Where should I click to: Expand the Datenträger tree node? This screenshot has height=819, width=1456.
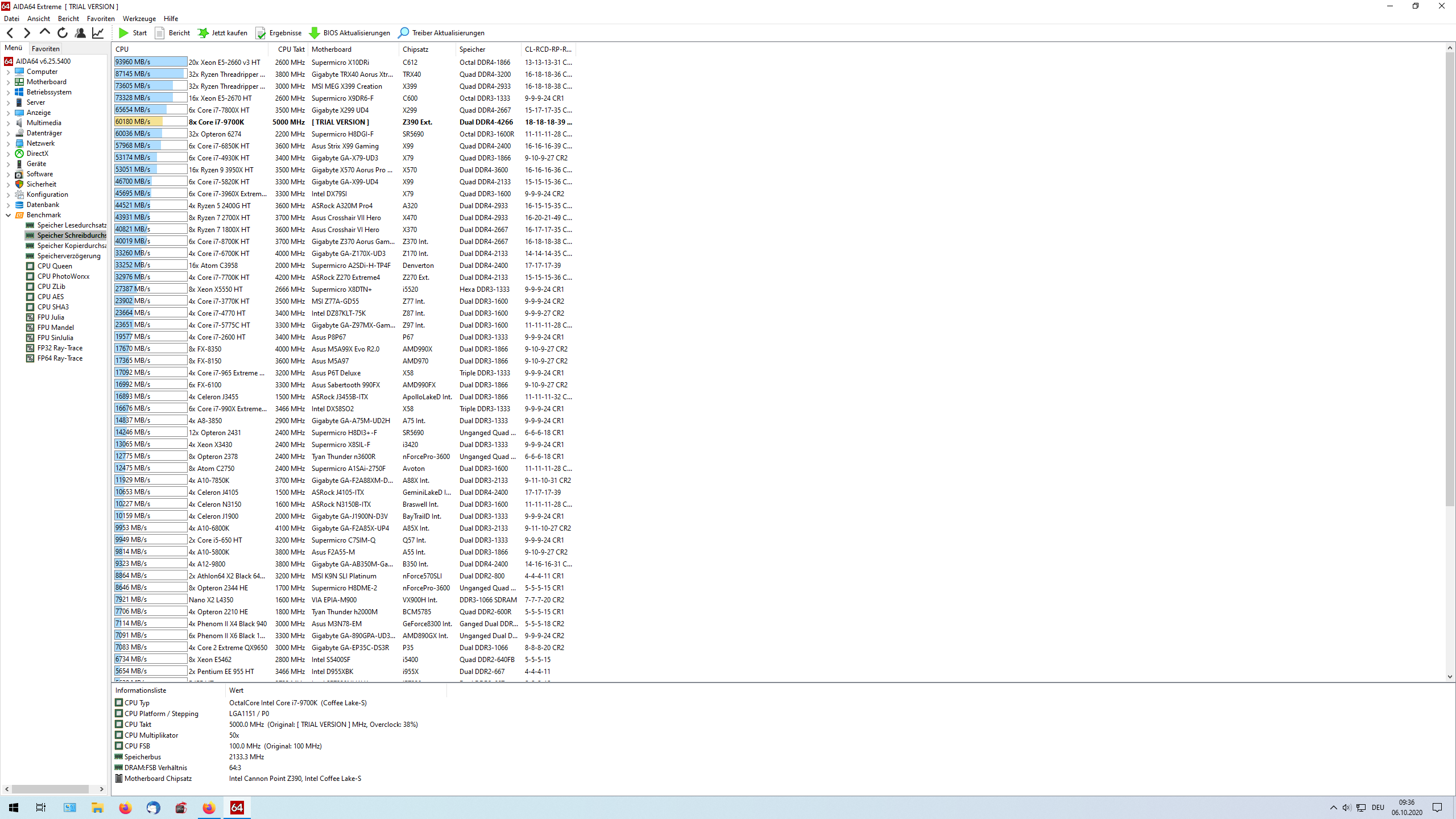(x=9, y=134)
